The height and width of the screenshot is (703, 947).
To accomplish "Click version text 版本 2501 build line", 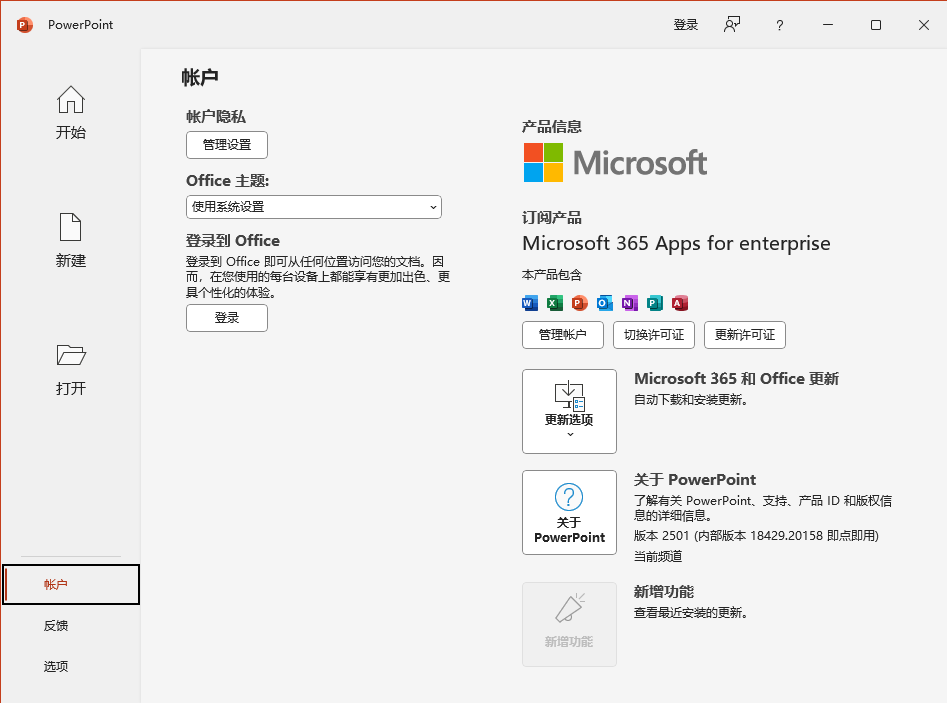I will (x=756, y=536).
